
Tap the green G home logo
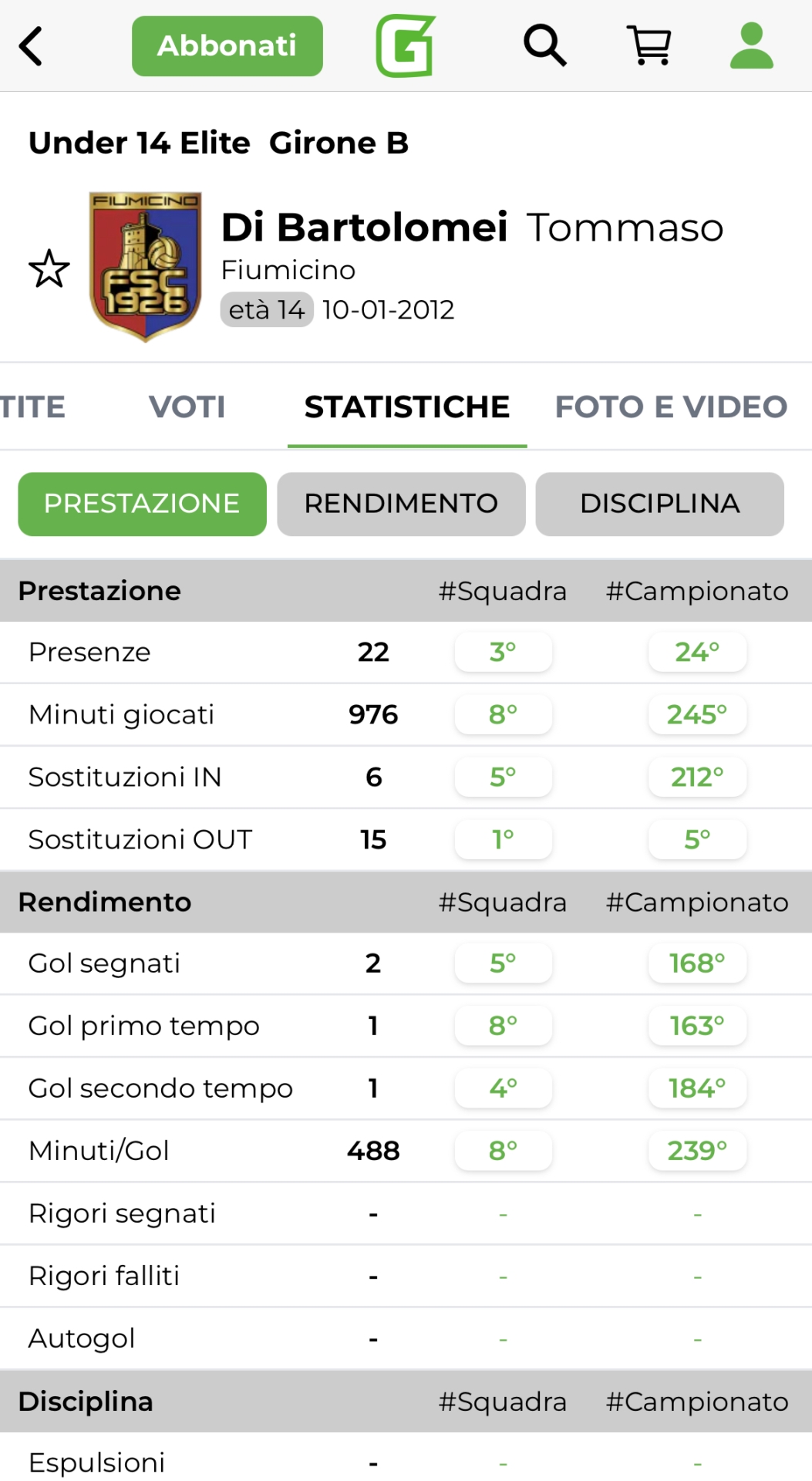(x=406, y=46)
